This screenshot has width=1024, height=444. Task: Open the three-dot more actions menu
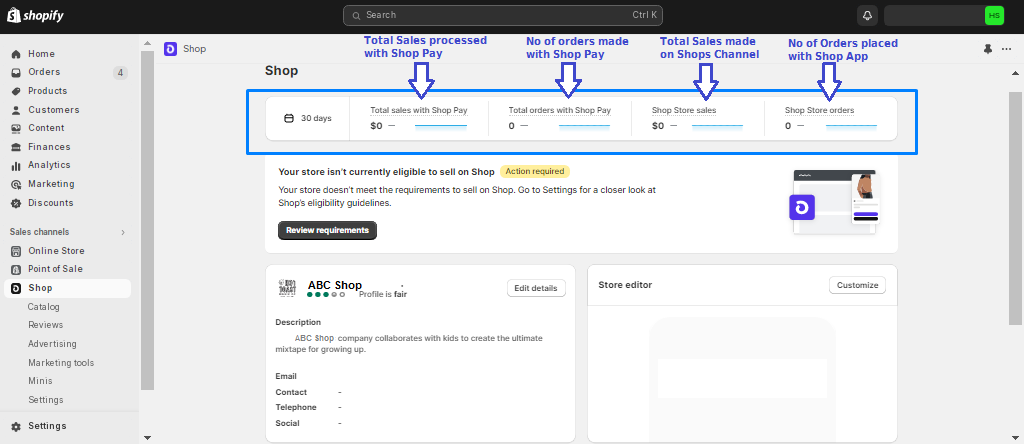[x=1006, y=49]
